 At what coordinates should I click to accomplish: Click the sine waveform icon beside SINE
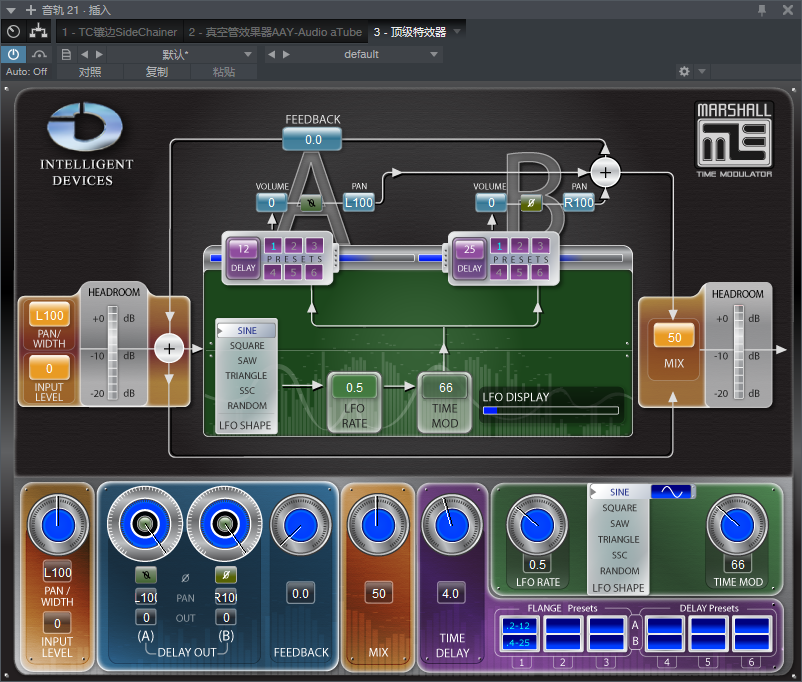tap(671, 492)
